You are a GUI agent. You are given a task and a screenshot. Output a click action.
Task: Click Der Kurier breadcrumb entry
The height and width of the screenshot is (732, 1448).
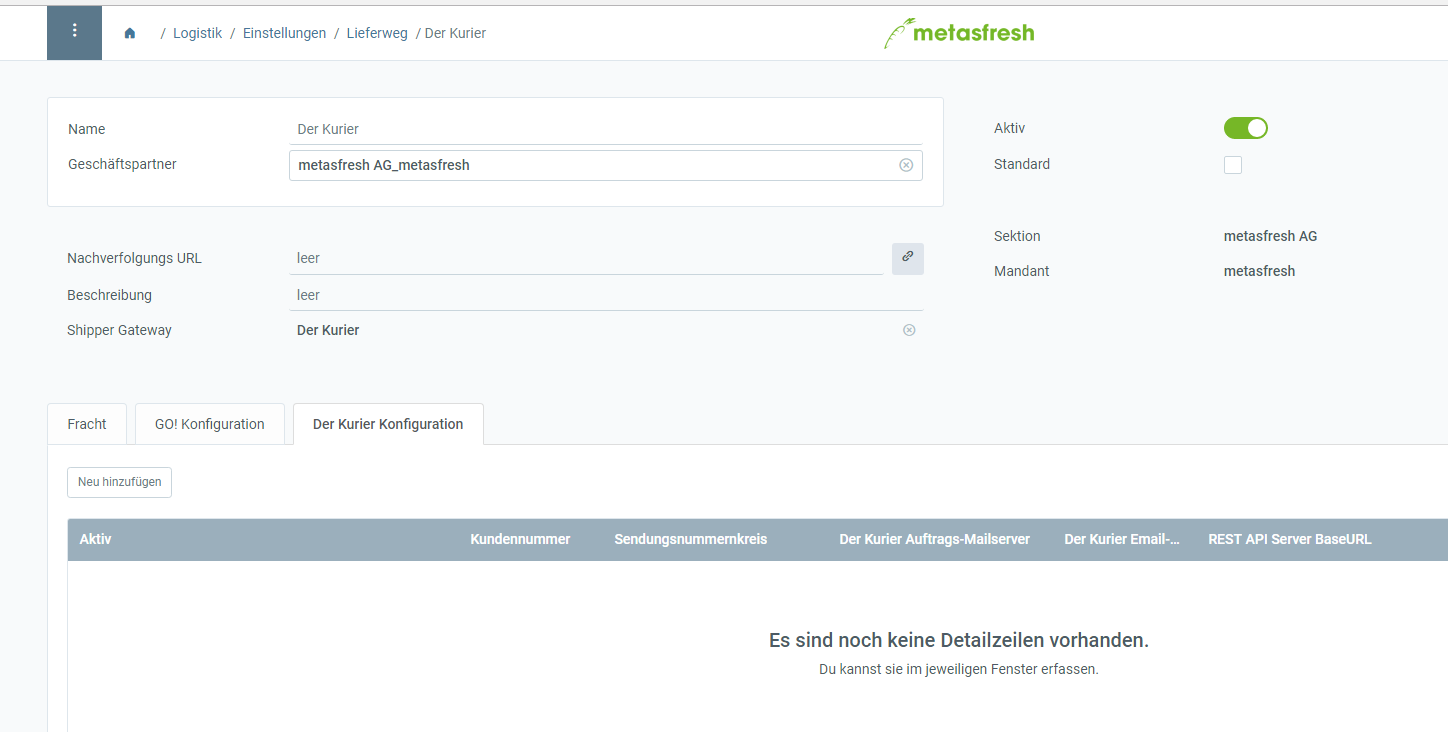click(455, 33)
